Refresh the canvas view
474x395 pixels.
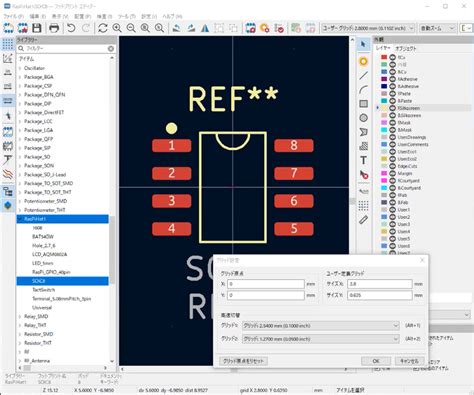(103, 28)
